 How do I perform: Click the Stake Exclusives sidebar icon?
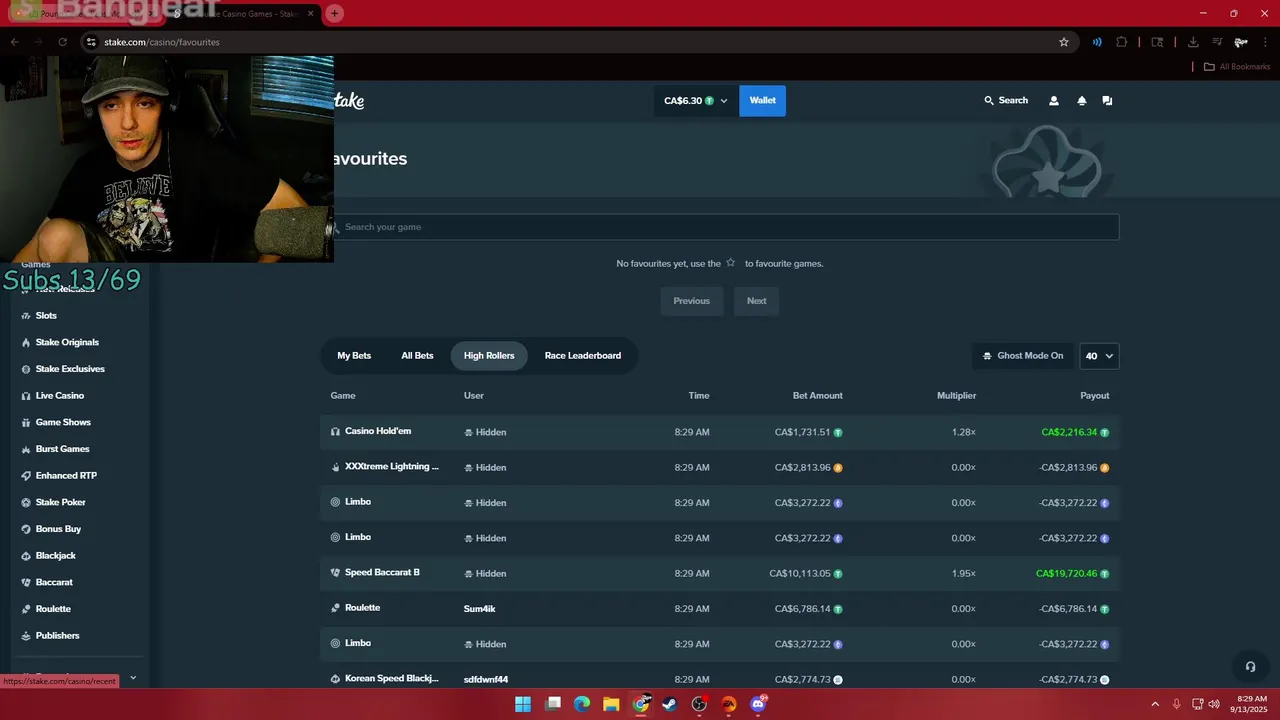point(26,369)
